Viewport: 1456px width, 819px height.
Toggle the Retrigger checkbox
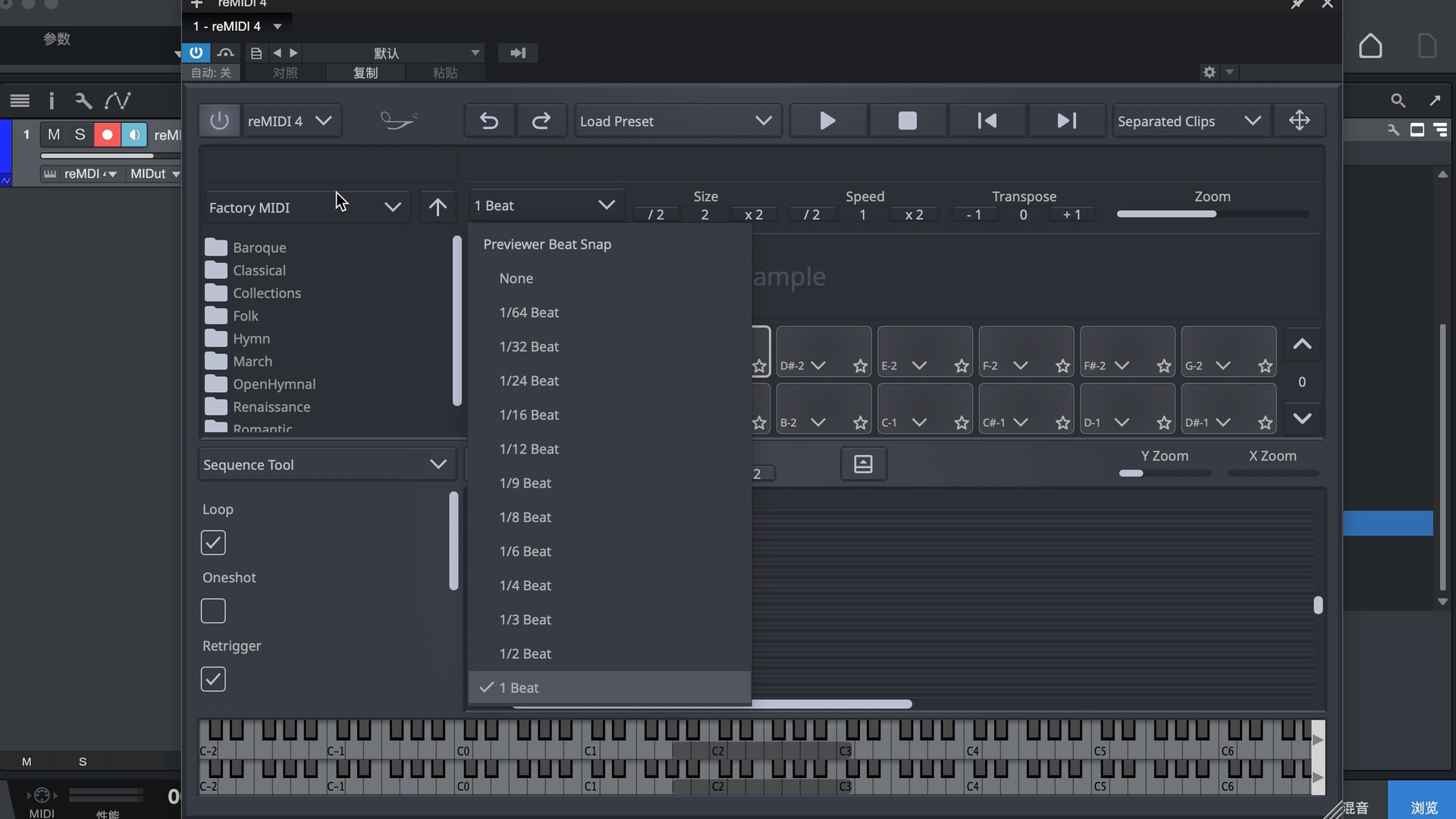click(213, 679)
